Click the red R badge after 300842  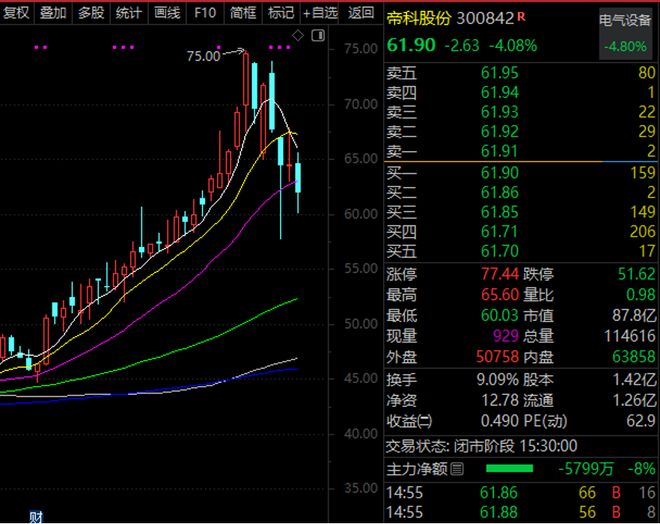(x=521, y=16)
